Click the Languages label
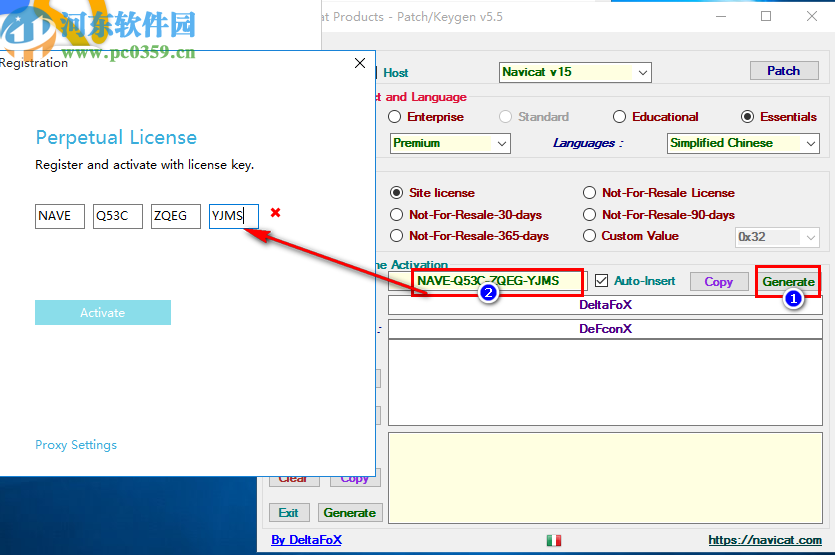The height and width of the screenshot is (555, 835). click(588, 143)
